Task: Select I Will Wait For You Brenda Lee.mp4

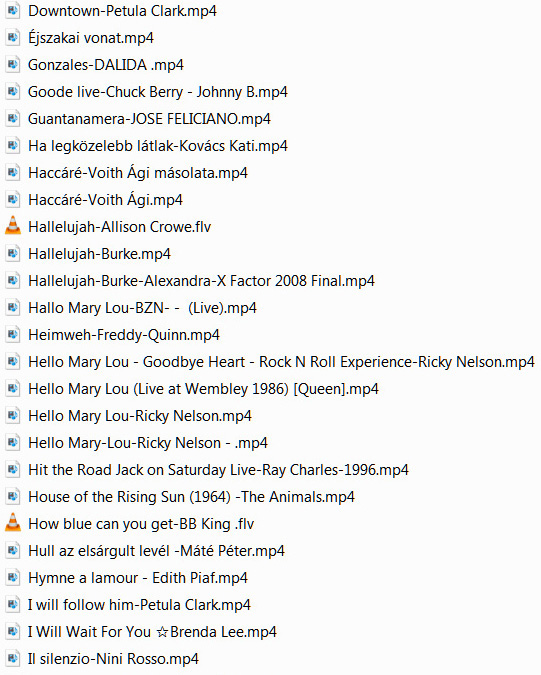Action: pyautogui.click(x=152, y=632)
